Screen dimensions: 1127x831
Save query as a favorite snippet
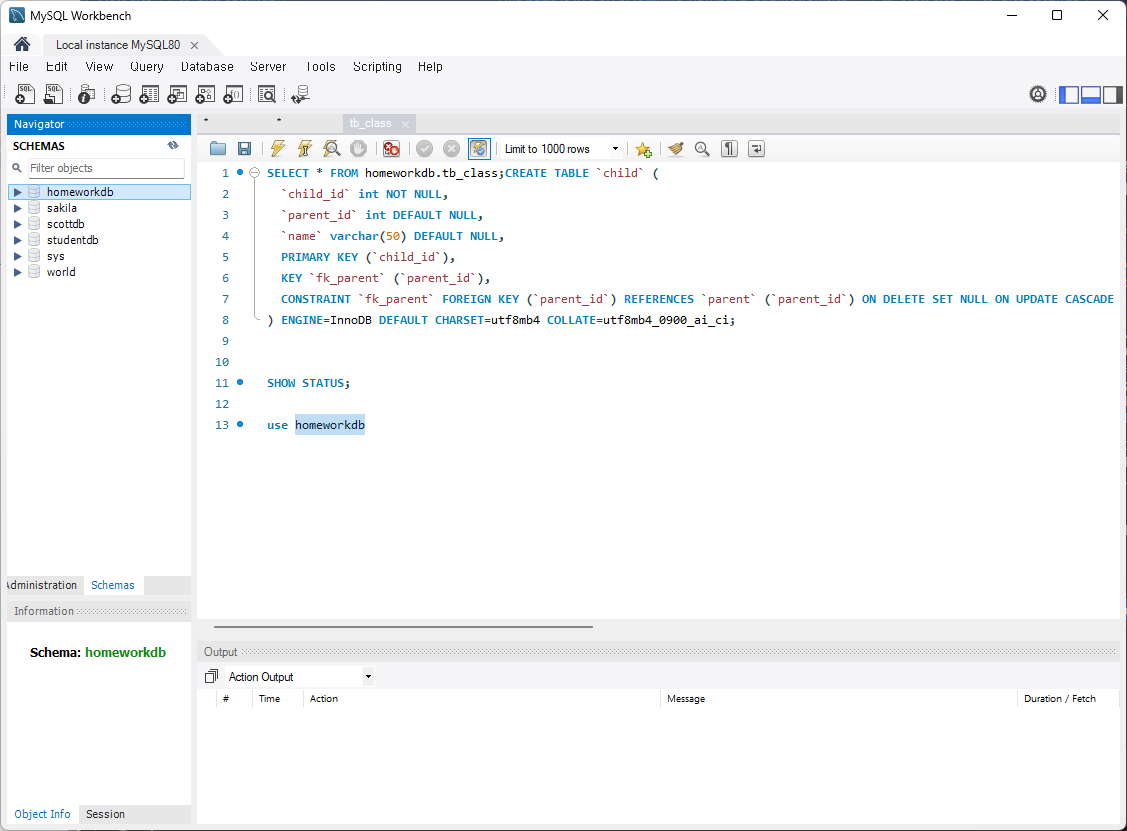click(643, 149)
